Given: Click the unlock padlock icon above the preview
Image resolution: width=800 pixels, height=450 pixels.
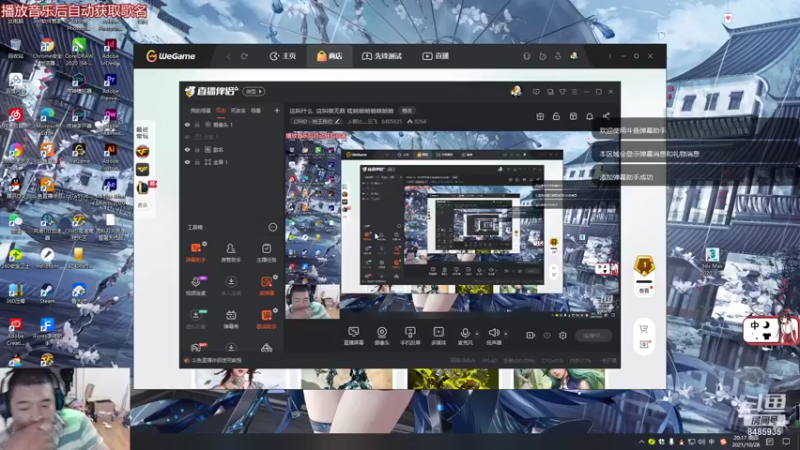Looking at the screenshot, I should (x=556, y=116).
